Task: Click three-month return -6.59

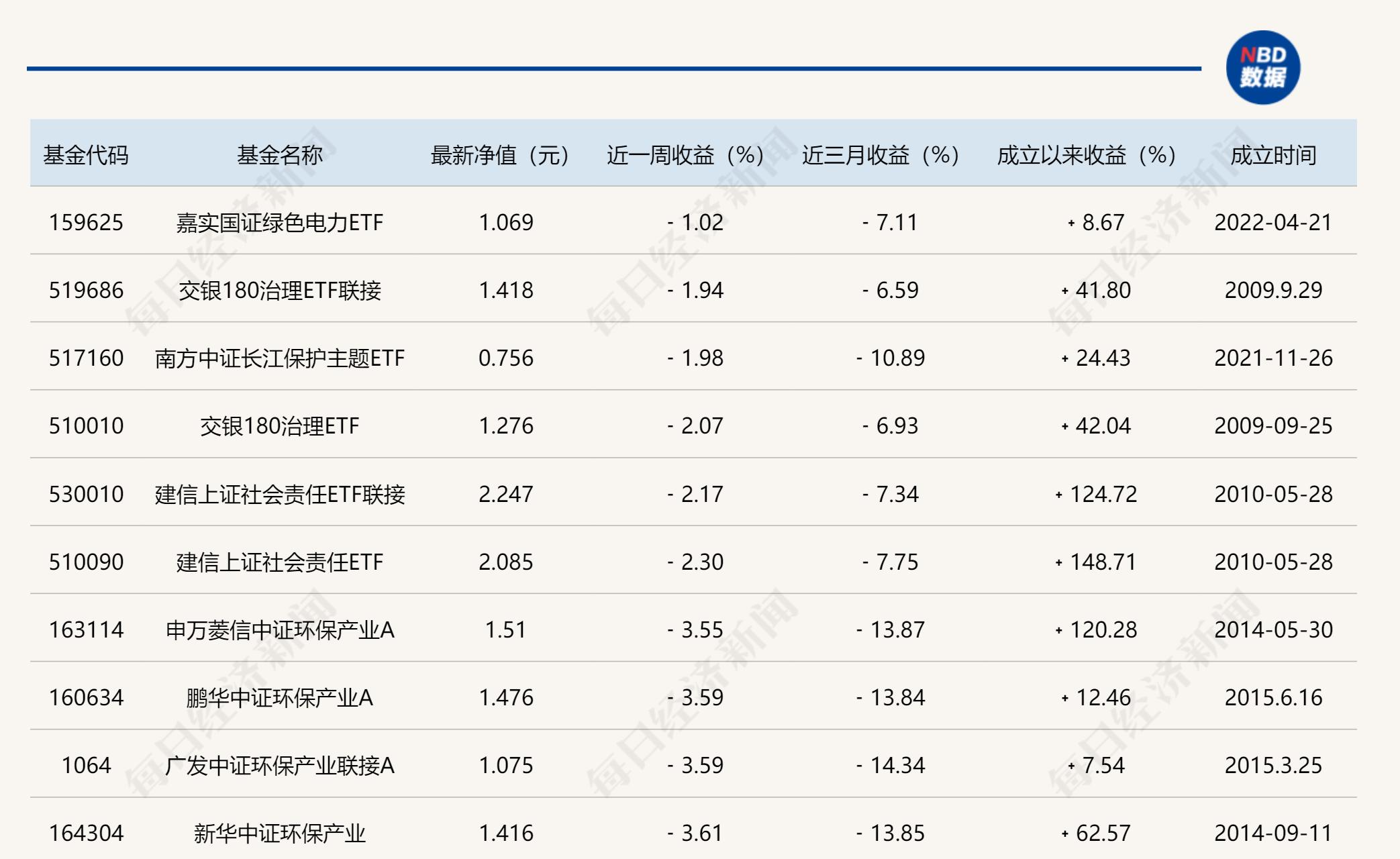Action: 891,290
